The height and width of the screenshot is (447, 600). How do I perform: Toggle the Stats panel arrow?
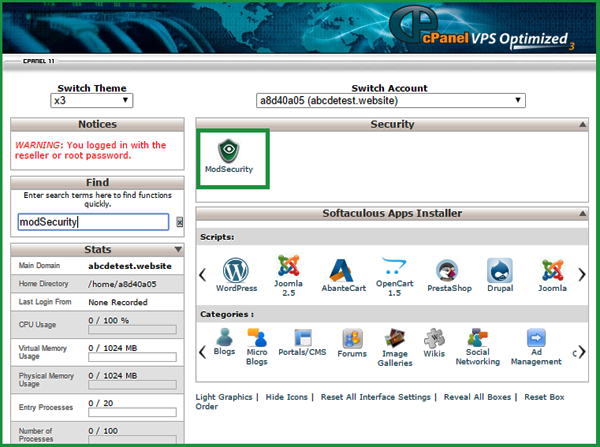coord(178,250)
